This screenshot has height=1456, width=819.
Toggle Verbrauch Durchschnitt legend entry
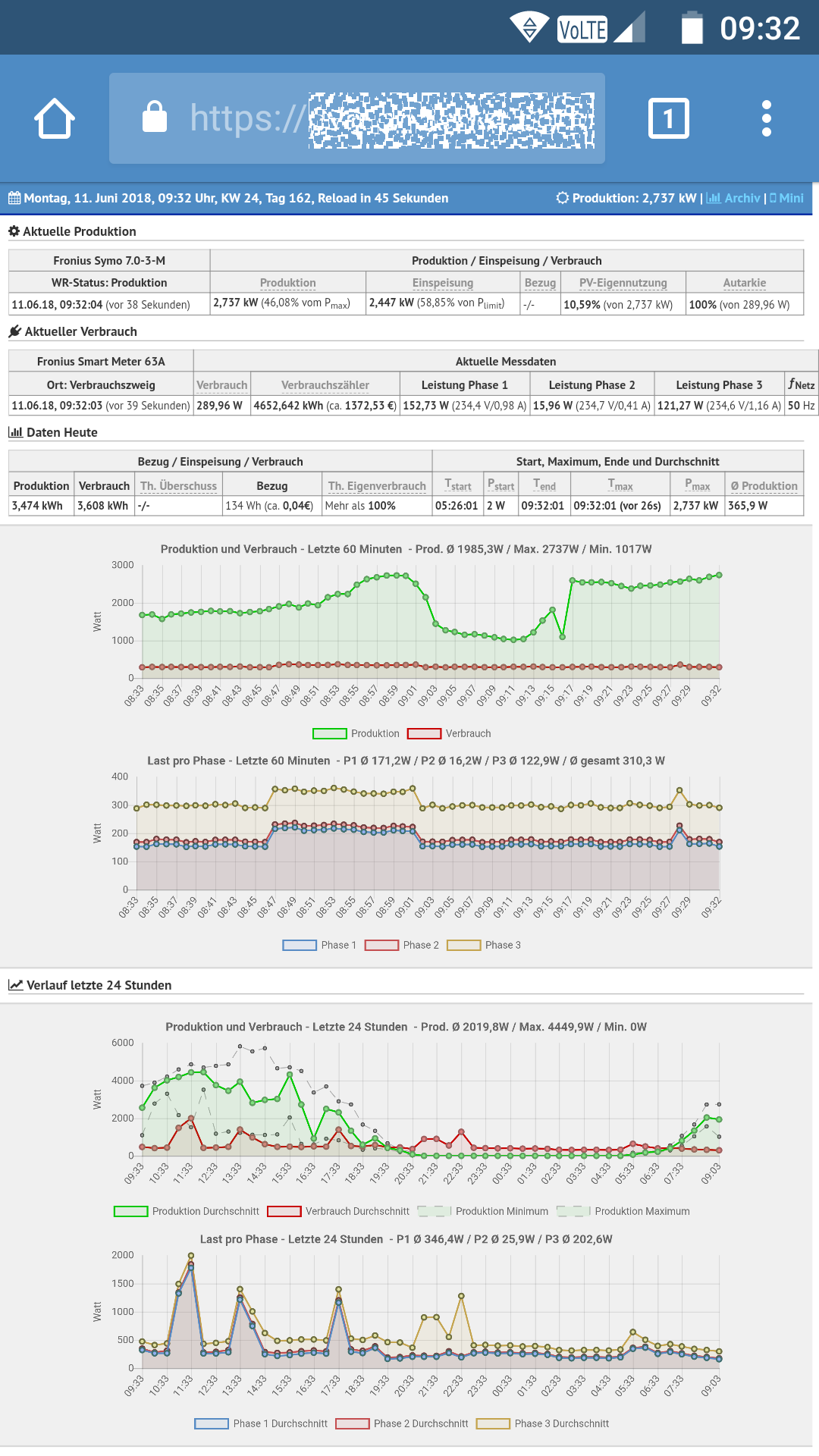[338, 1211]
